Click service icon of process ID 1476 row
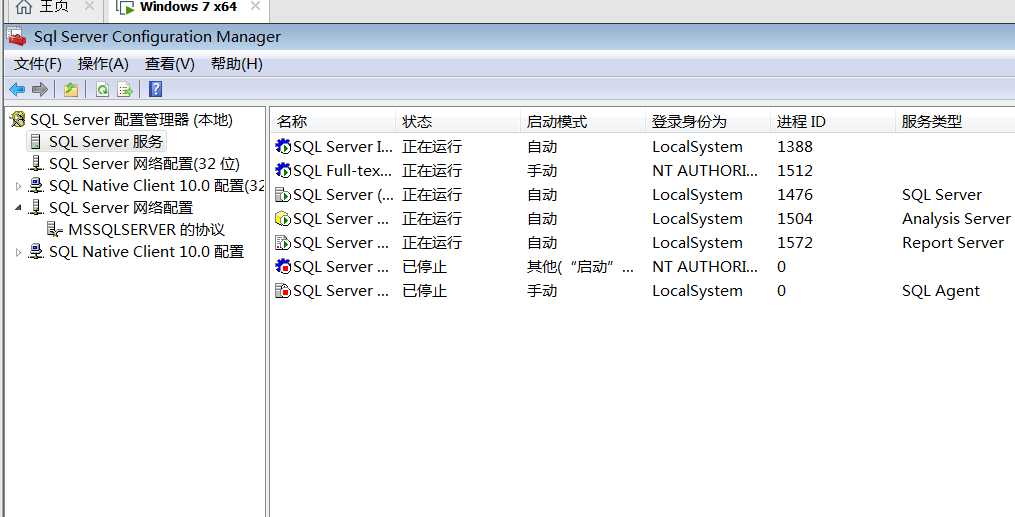 click(283, 195)
